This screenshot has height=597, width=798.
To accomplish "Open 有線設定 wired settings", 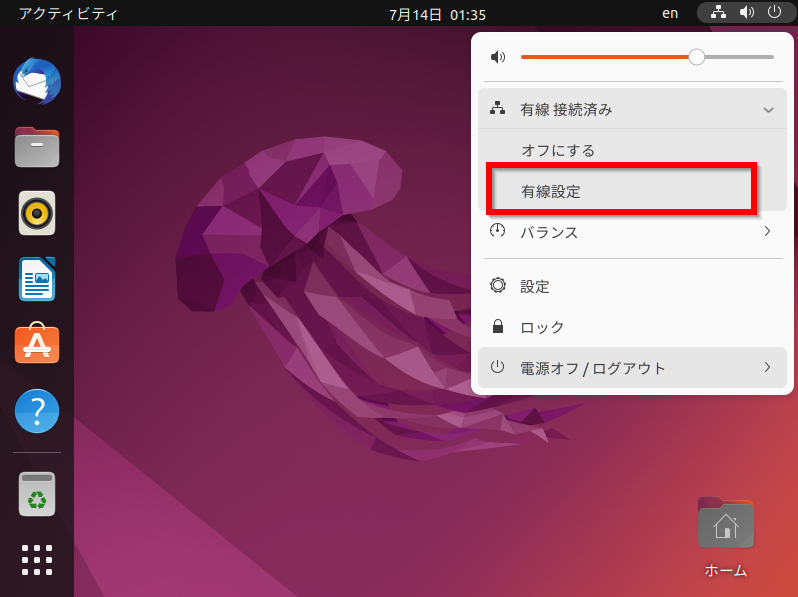I will [632, 191].
